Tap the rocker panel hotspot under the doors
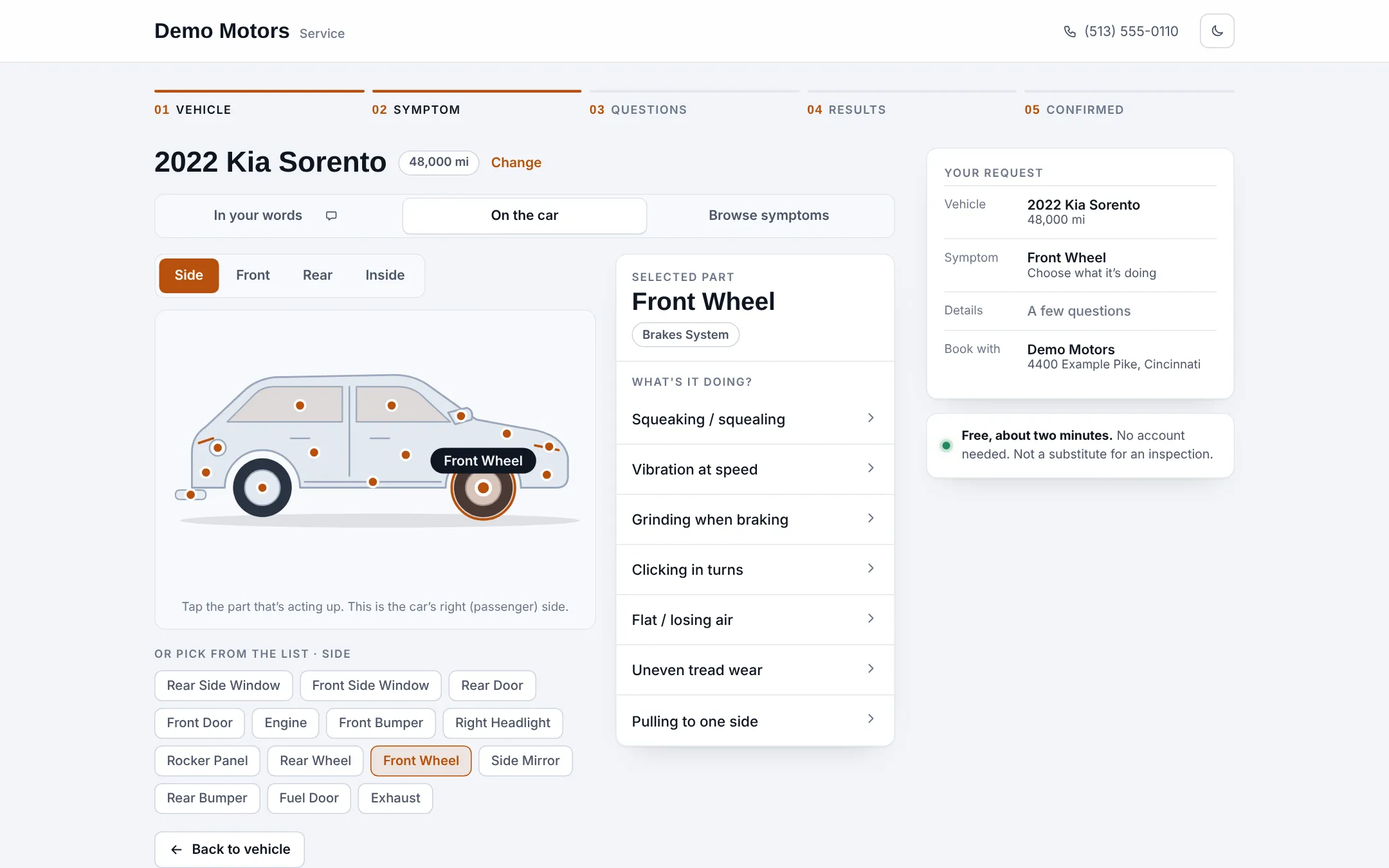This screenshot has width=1389, height=868. coord(373,482)
